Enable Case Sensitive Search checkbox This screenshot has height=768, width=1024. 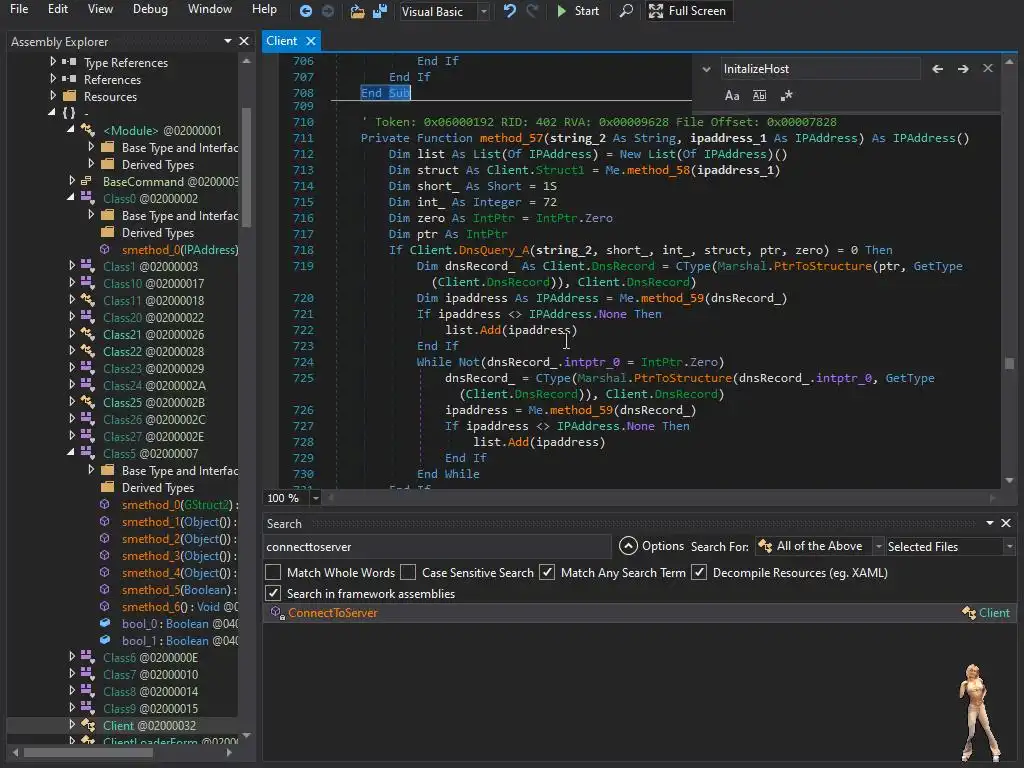408,573
